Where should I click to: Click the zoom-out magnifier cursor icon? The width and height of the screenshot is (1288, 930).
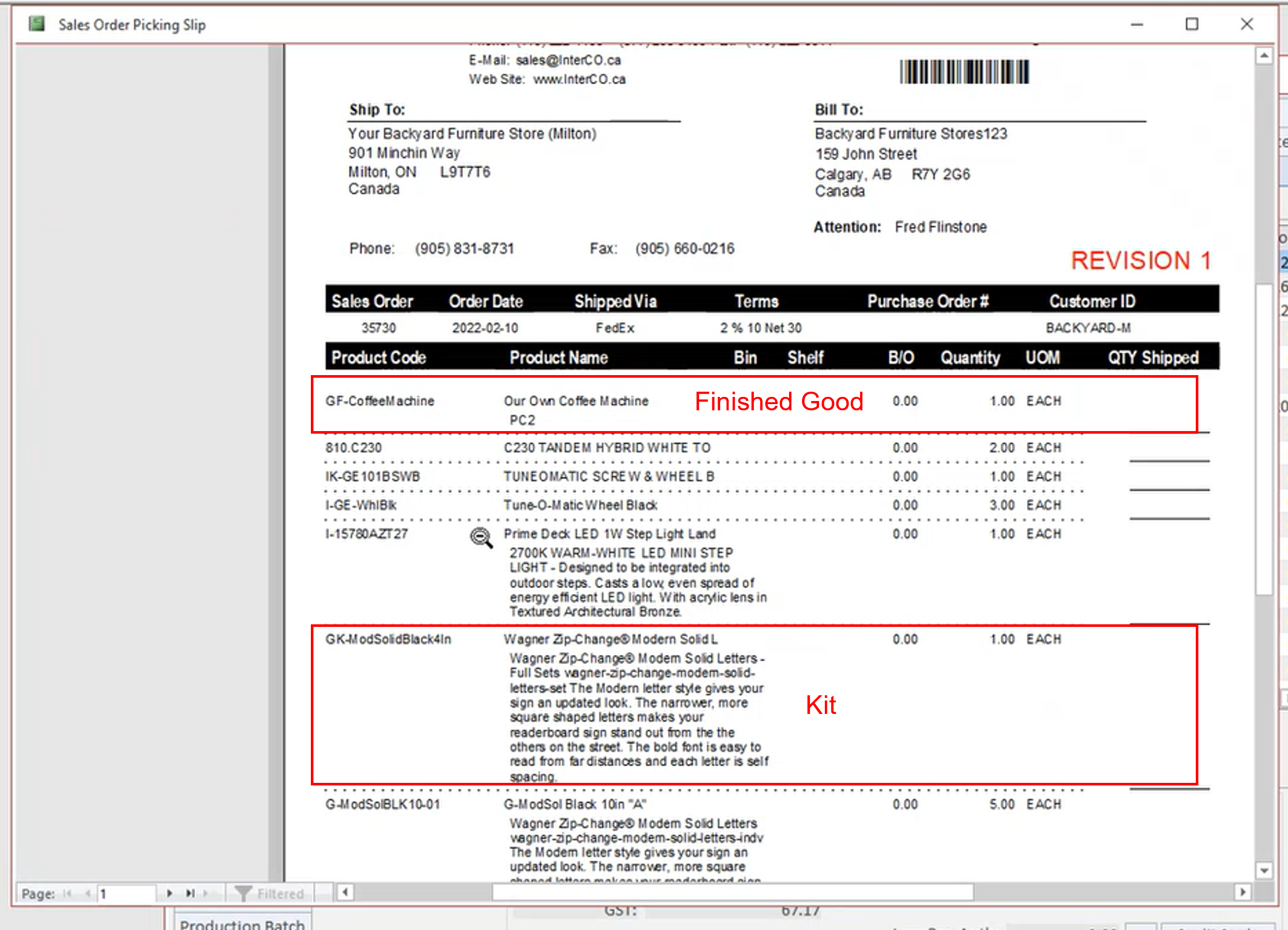tap(480, 537)
